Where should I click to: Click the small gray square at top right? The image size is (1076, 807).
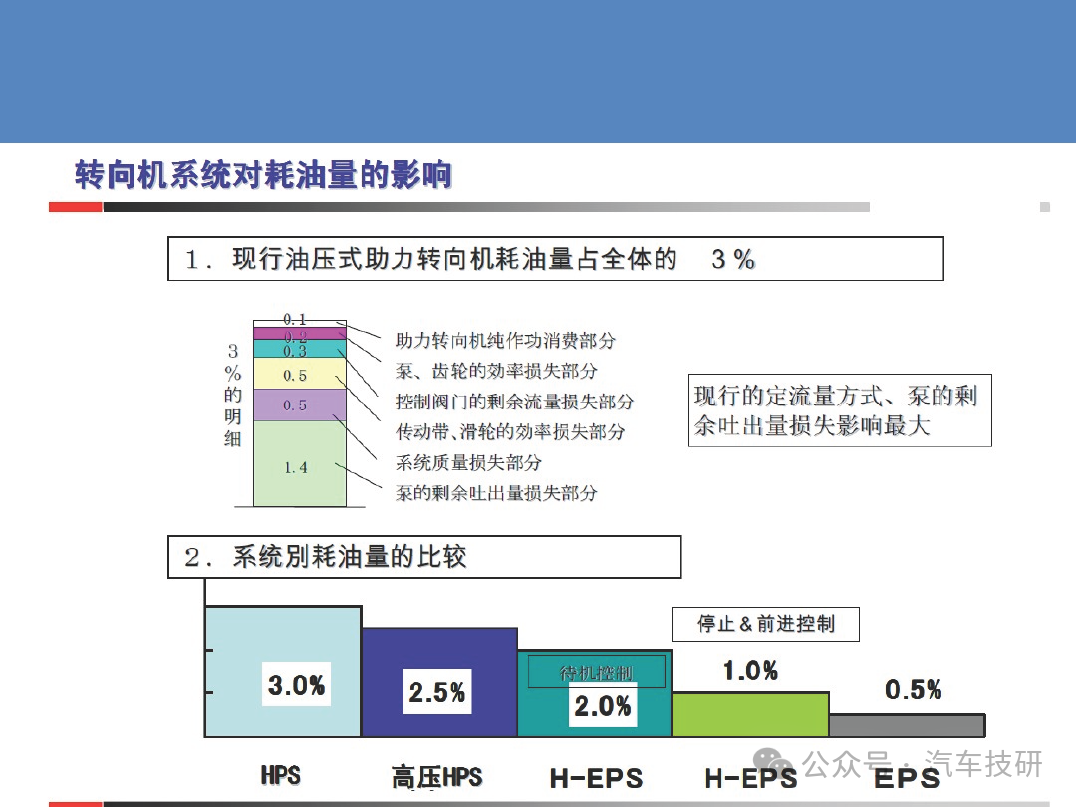pyautogui.click(x=1045, y=207)
